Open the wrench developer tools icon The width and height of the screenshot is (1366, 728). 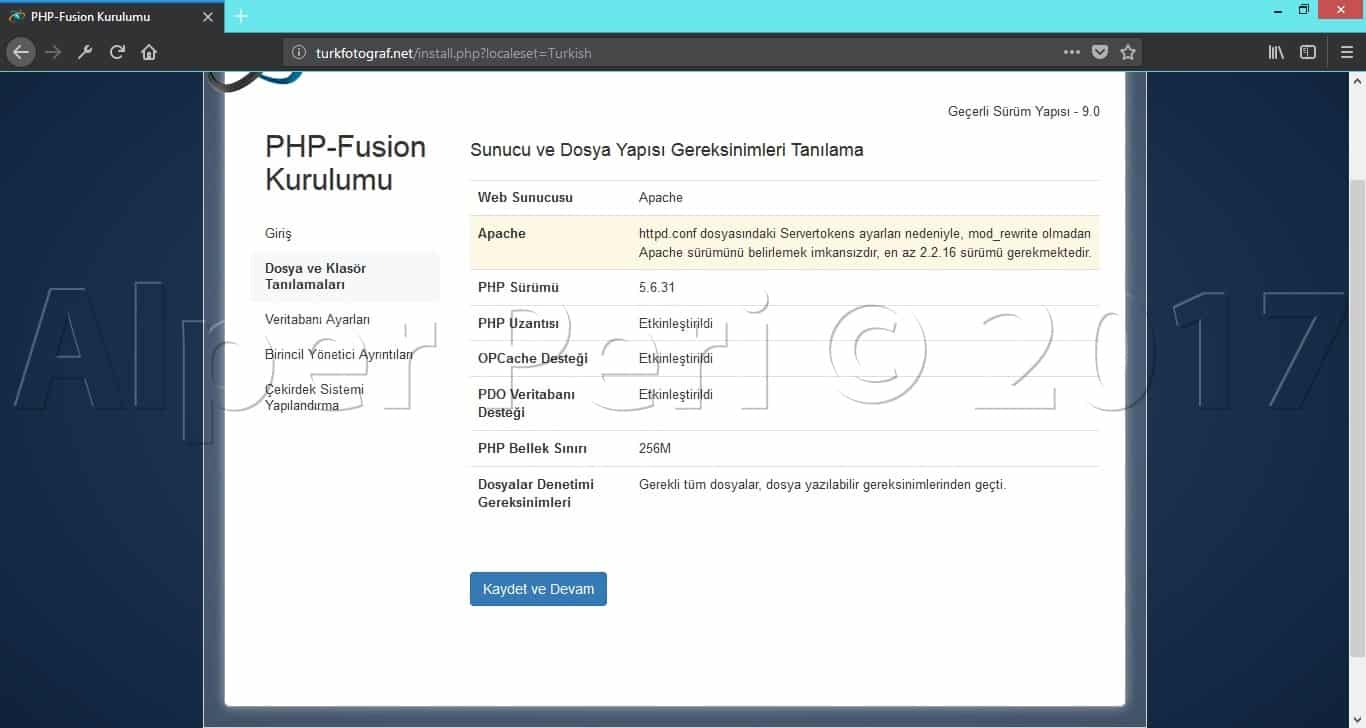85,52
